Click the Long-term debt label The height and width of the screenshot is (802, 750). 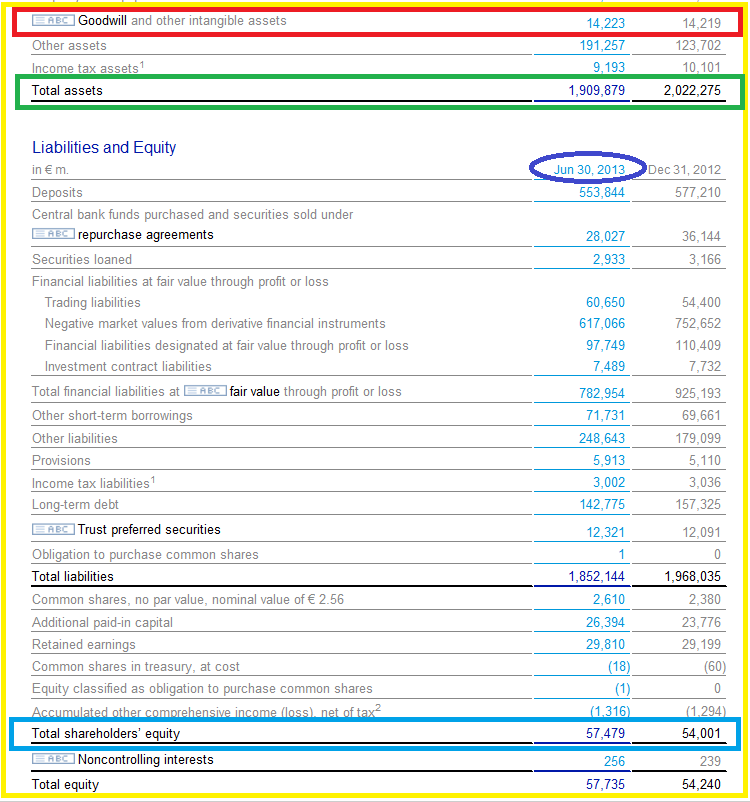click(75, 505)
